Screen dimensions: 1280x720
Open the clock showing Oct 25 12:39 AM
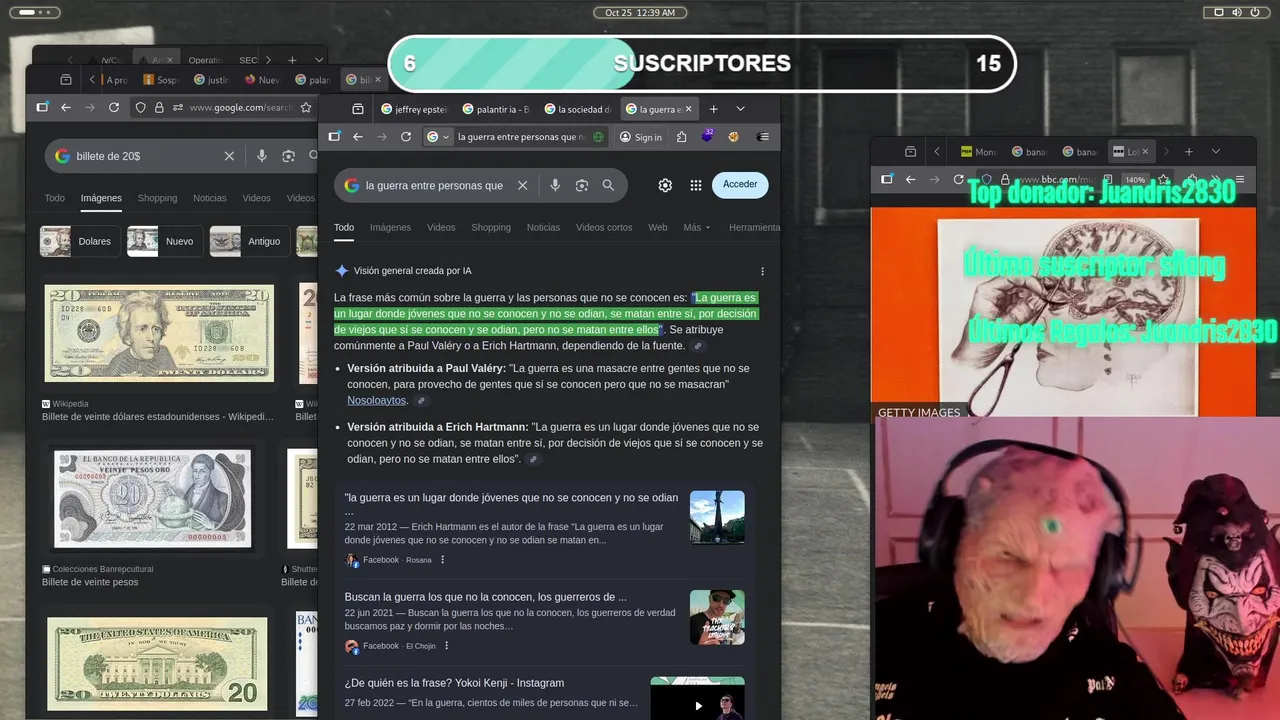(640, 12)
